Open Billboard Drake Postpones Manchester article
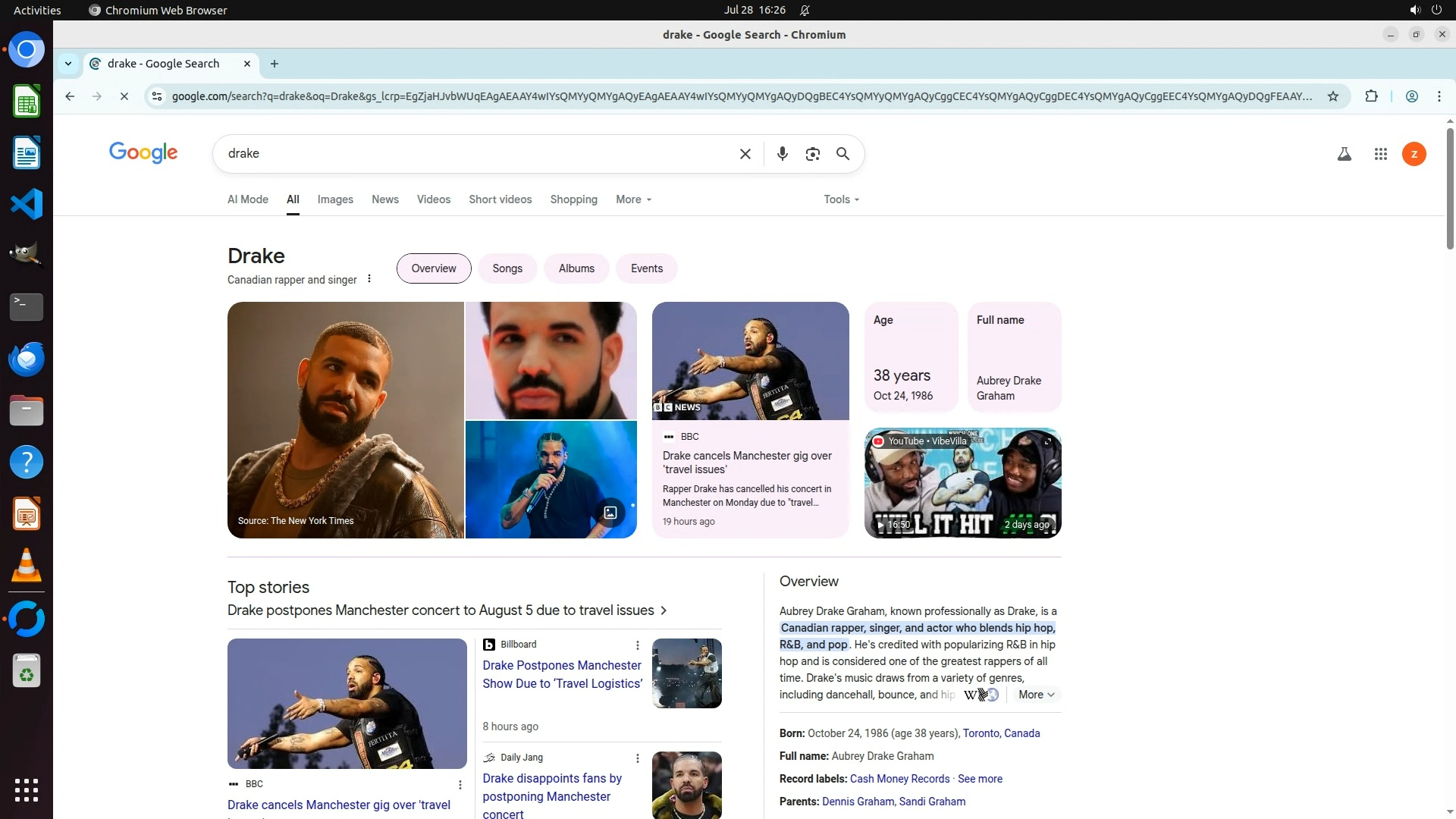Viewport: 1456px width, 819px height. click(562, 674)
